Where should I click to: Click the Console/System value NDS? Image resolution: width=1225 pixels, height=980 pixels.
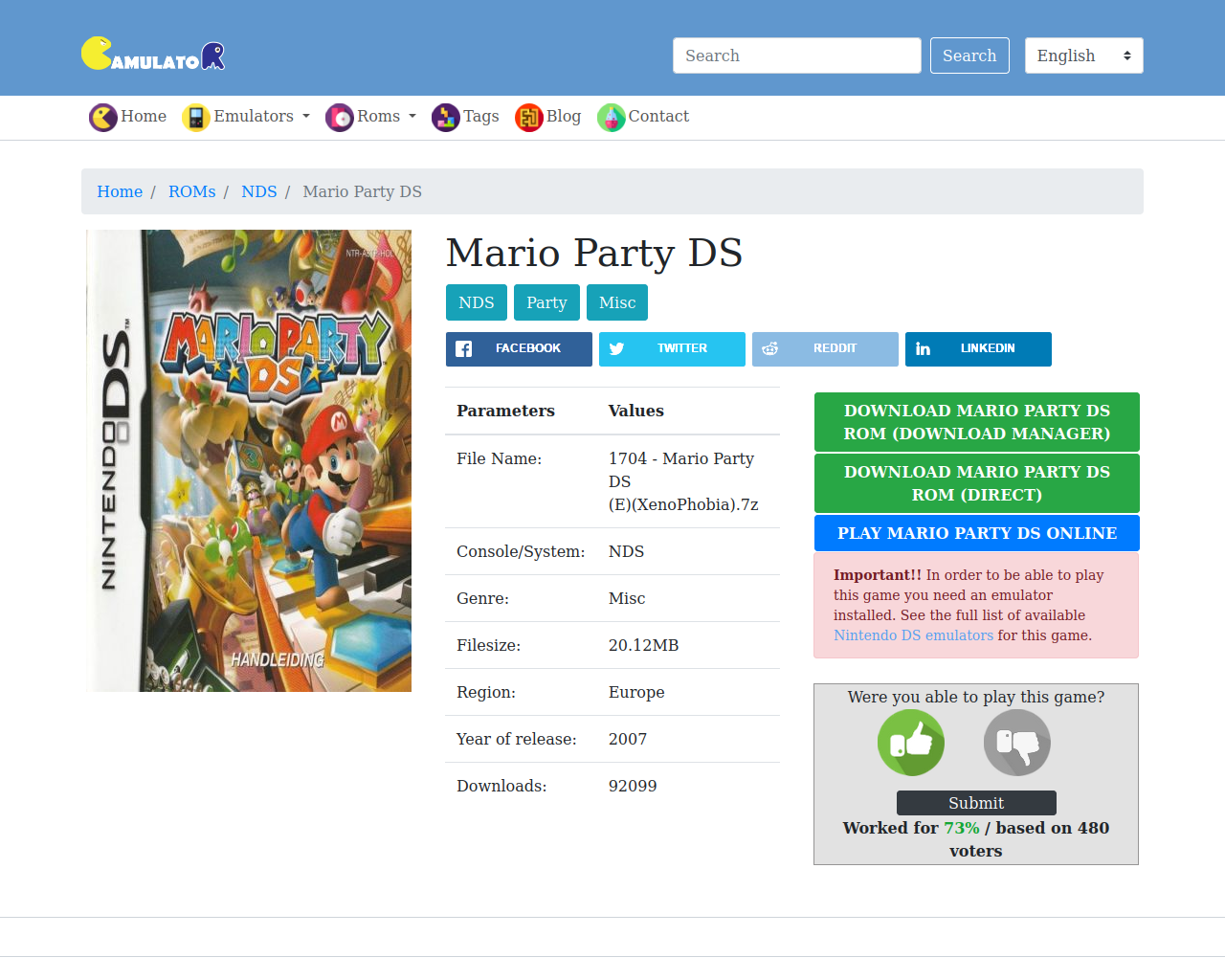(x=627, y=551)
